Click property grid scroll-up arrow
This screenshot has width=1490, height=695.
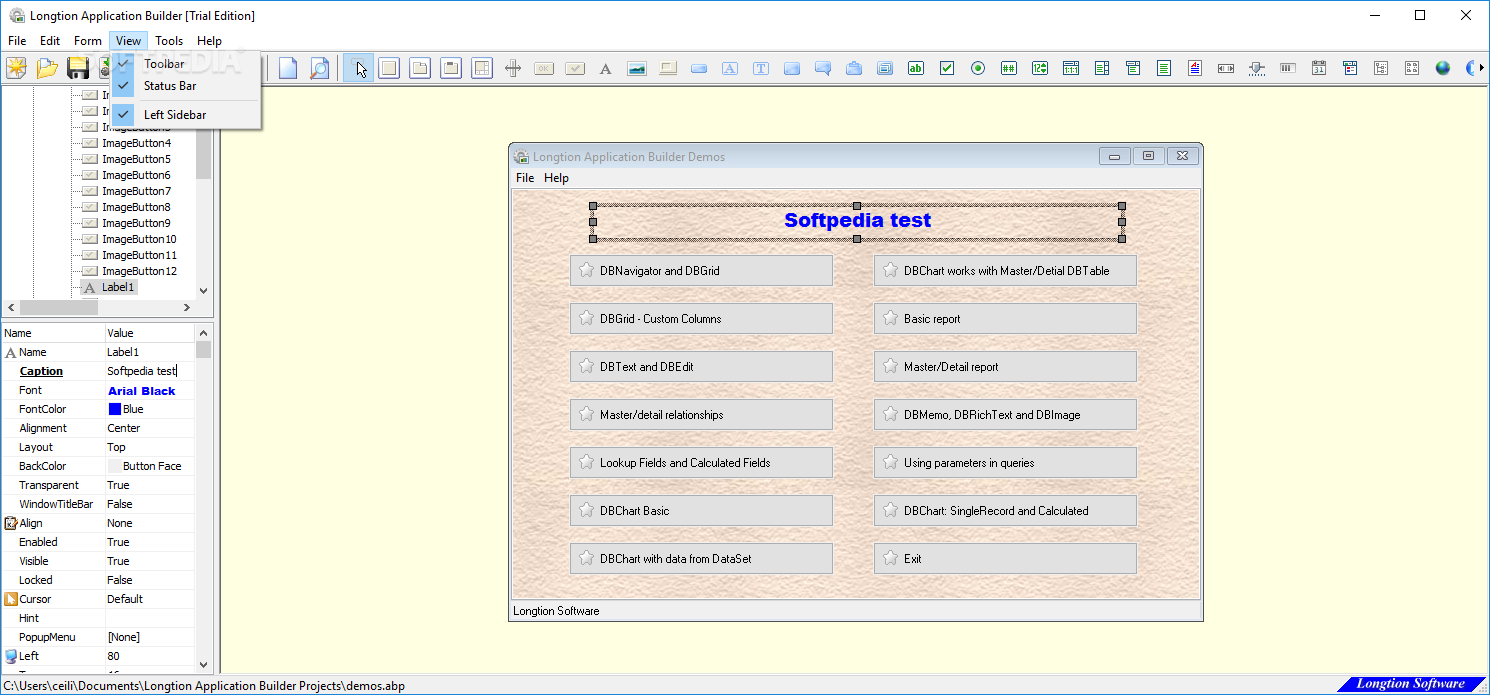(x=204, y=332)
